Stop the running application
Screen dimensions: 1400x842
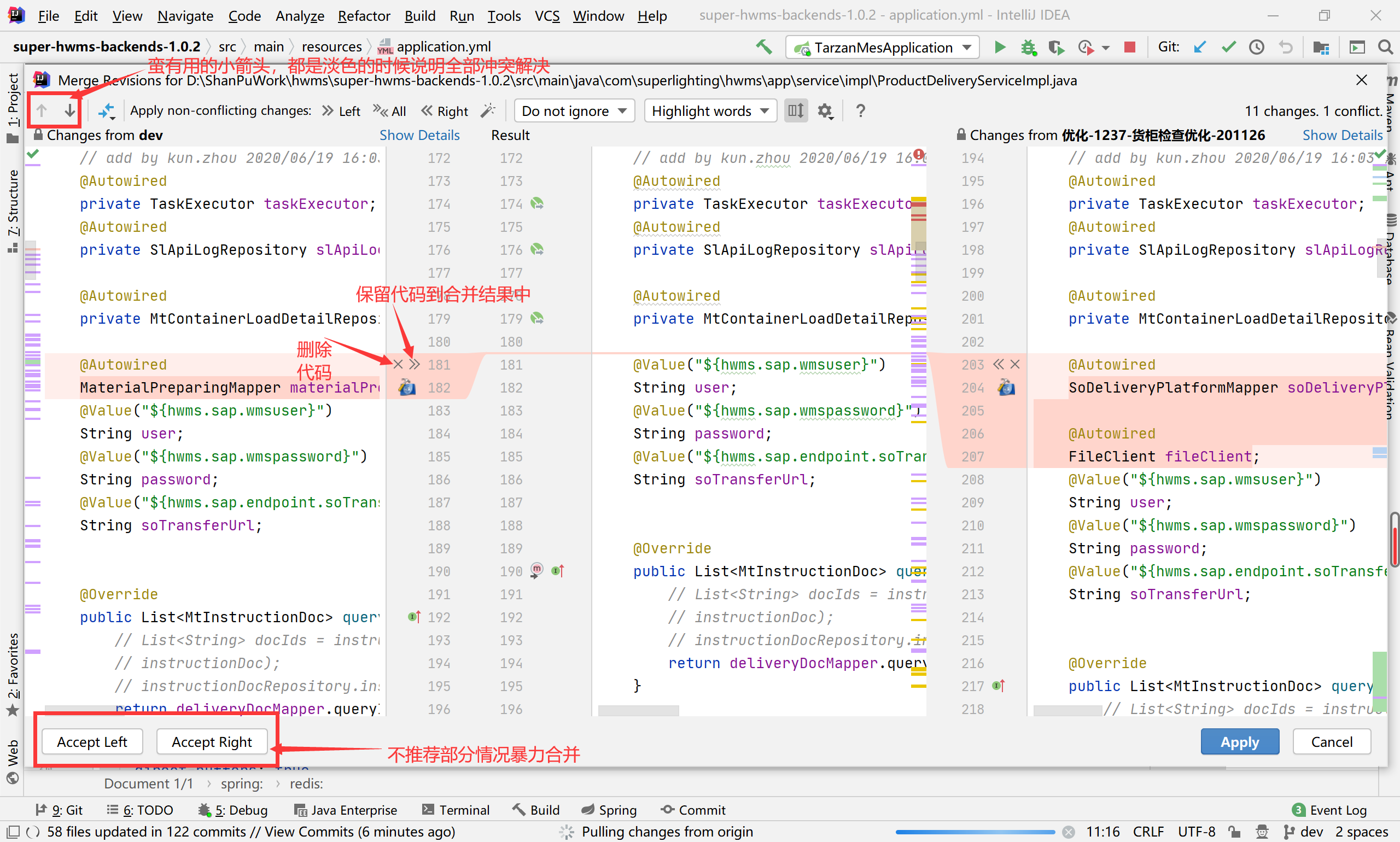1130,47
